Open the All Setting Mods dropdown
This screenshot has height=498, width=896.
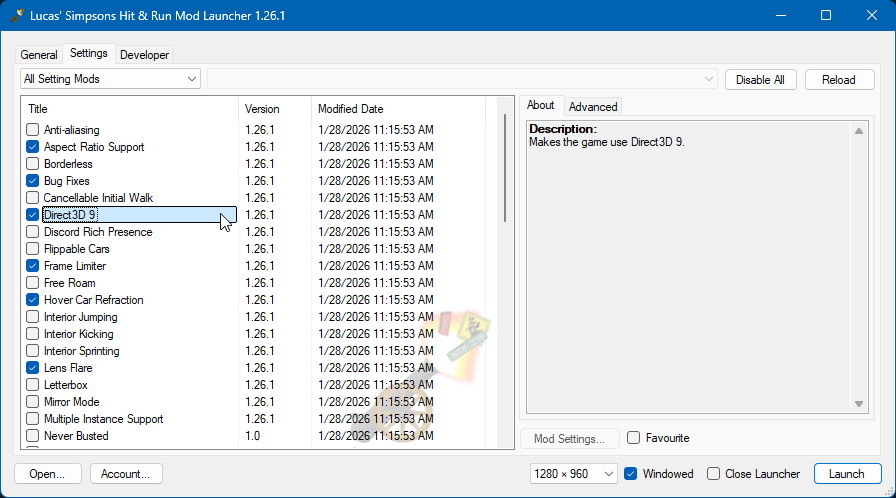pos(110,79)
